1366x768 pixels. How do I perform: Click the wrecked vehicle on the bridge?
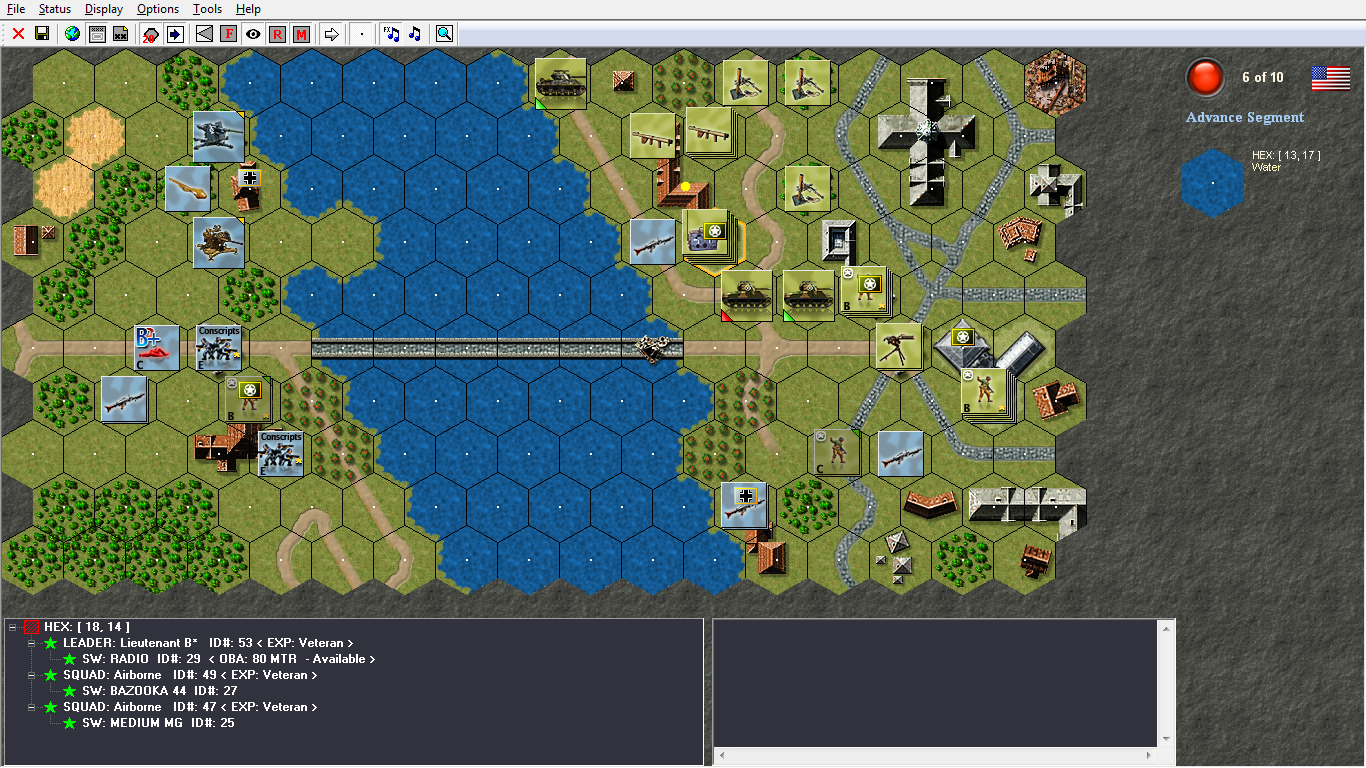[x=655, y=348]
